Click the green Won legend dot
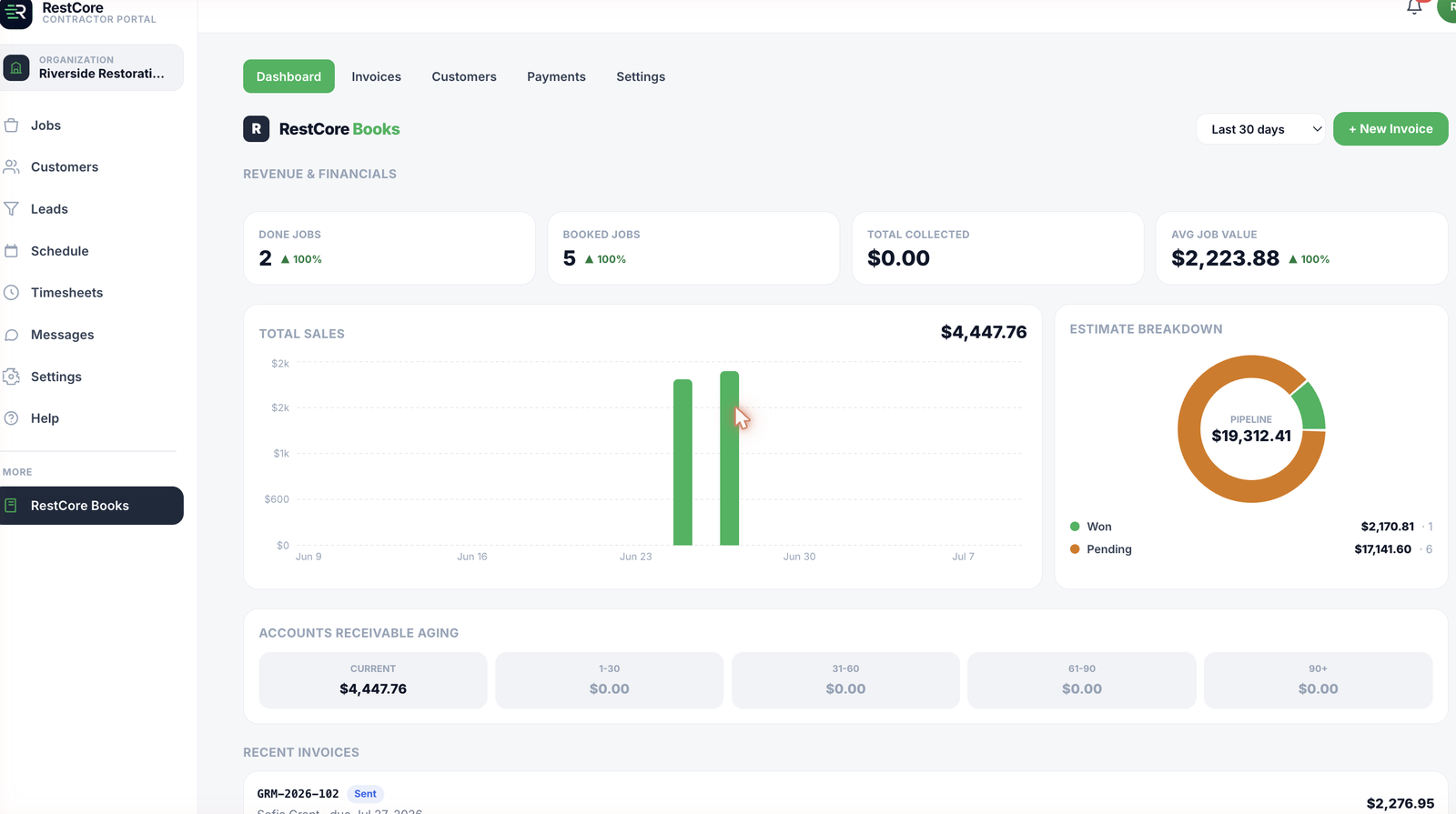Image resolution: width=1456 pixels, height=814 pixels. pyautogui.click(x=1075, y=527)
